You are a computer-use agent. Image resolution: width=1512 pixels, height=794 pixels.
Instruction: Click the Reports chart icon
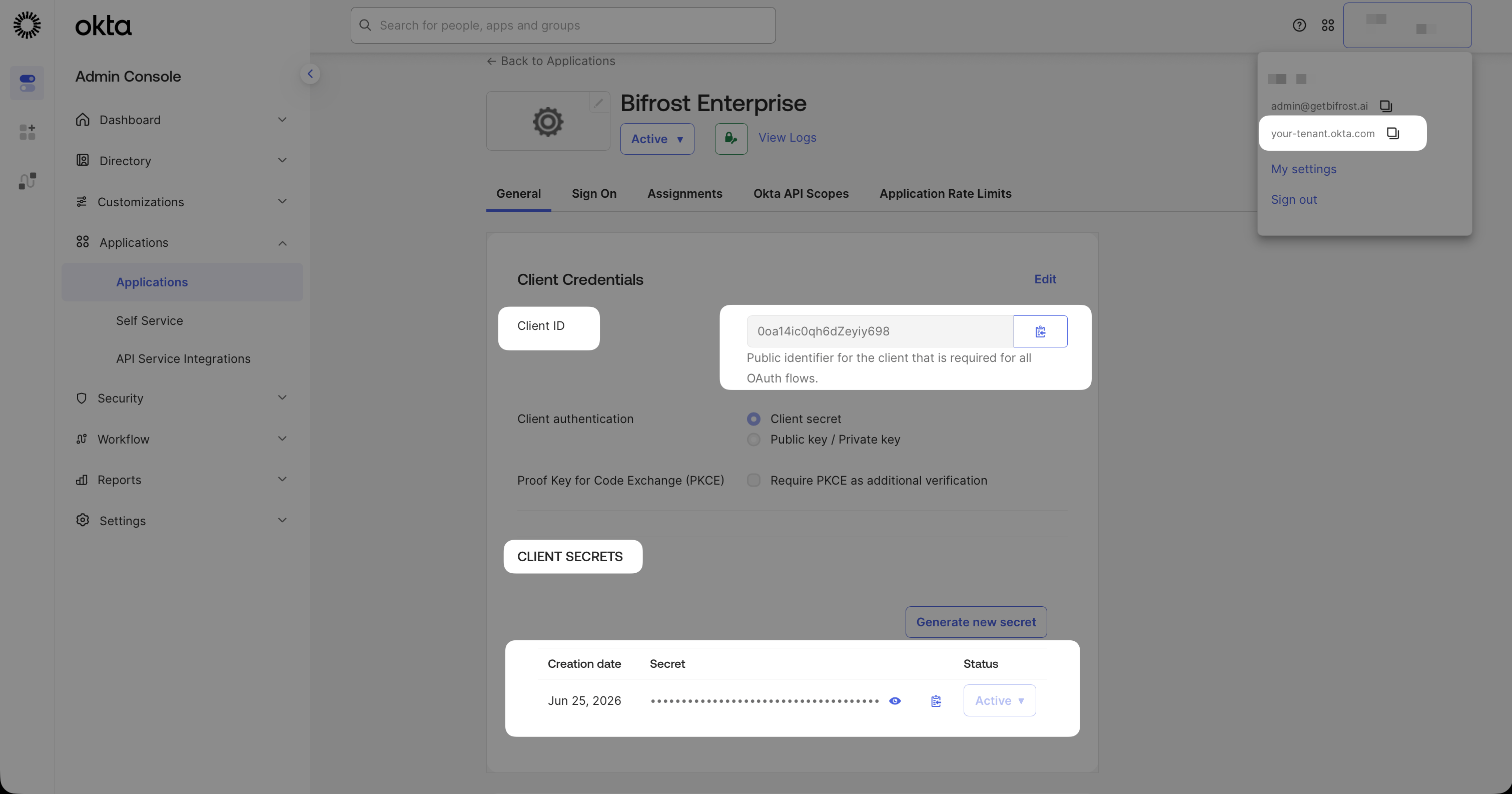pos(82,480)
